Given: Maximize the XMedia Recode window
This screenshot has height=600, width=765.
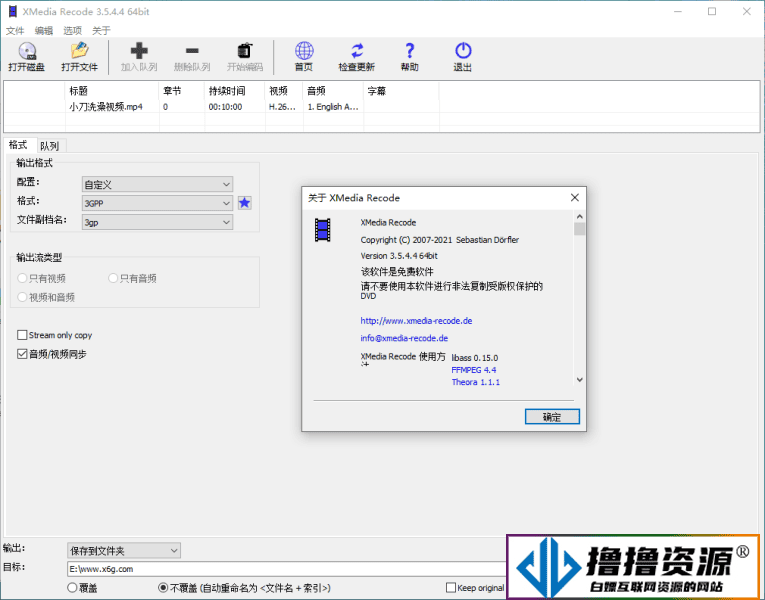Looking at the screenshot, I should [x=712, y=11].
